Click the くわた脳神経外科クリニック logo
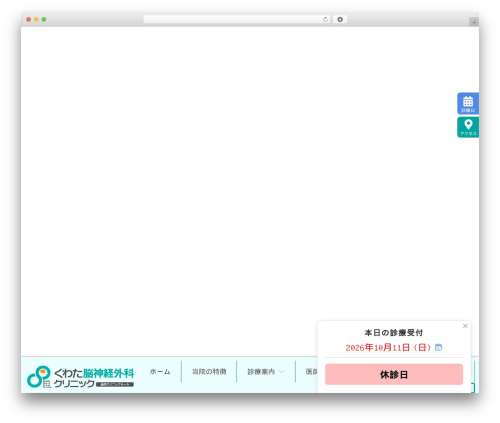Image resolution: width=500 pixels, height=423 pixels. (80, 377)
